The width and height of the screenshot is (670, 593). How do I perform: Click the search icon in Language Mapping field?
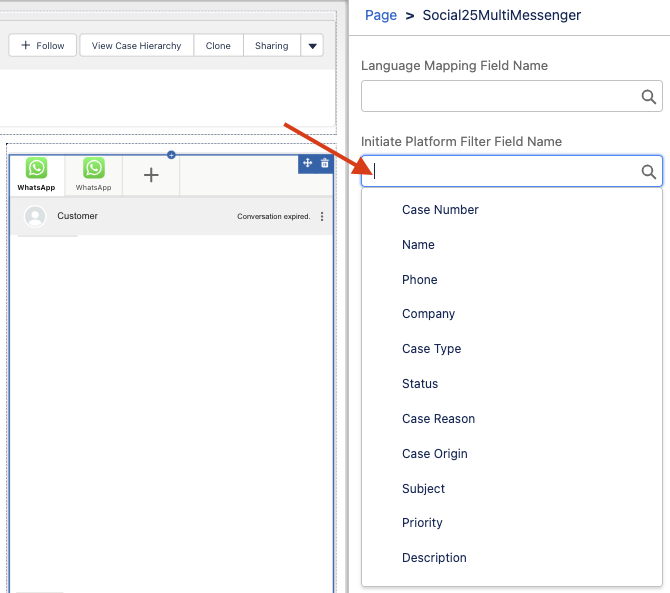pyautogui.click(x=649, y=97)
